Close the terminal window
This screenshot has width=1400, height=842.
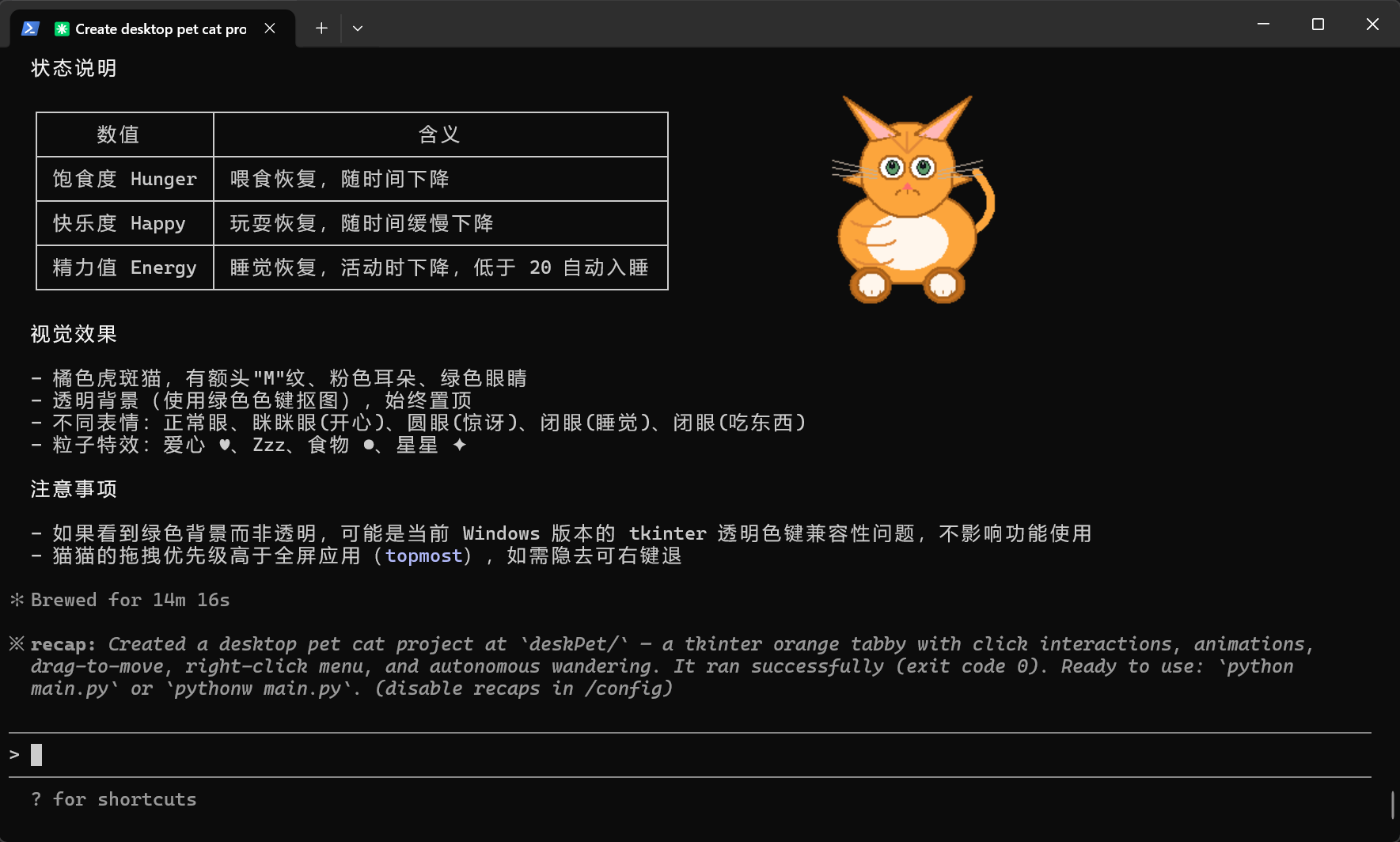1372,25
